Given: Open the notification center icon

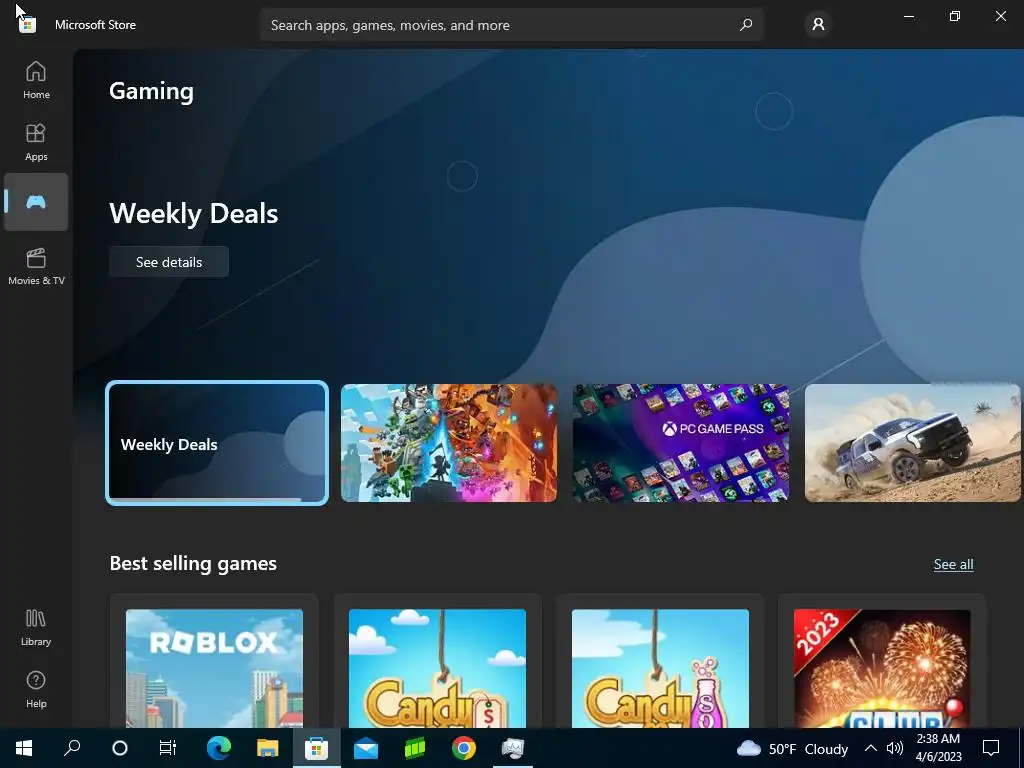Looking at the screenshot, I should pyautogui.click(x=991, y=748).
